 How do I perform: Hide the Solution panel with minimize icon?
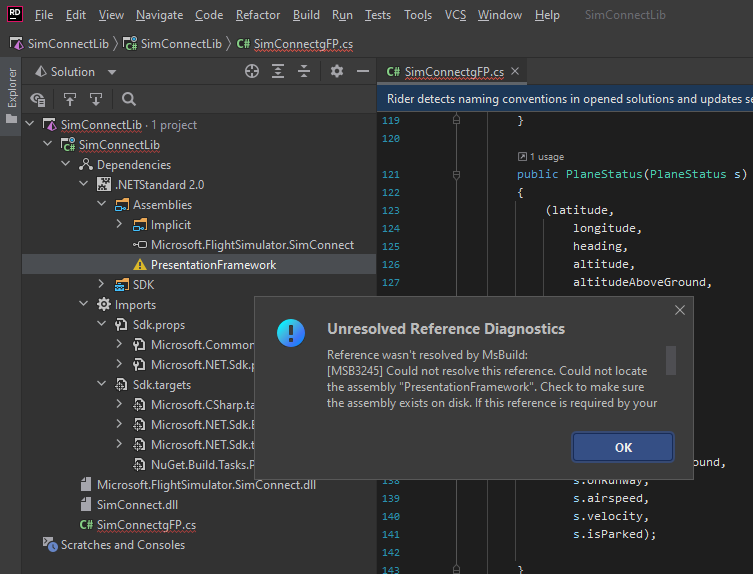click(361, 72)
